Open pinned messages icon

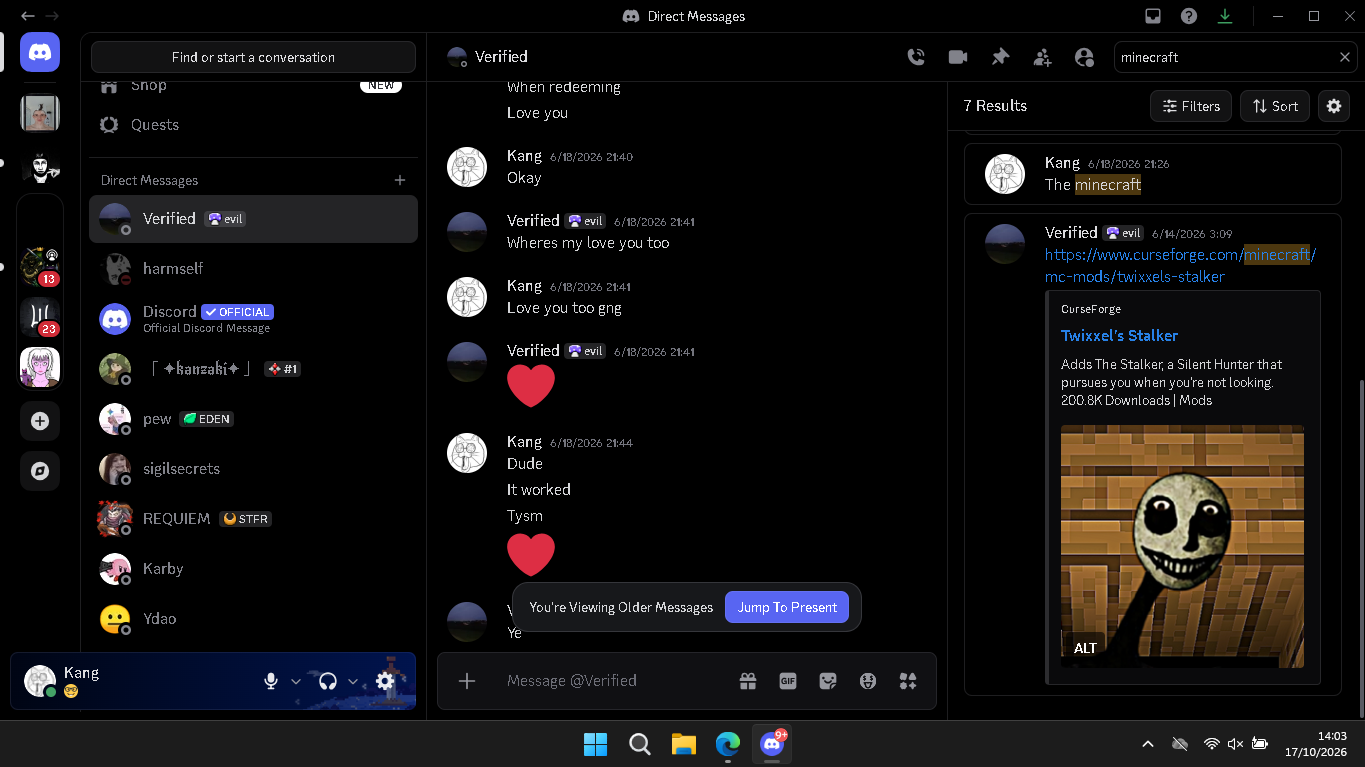pos(1000,57)
